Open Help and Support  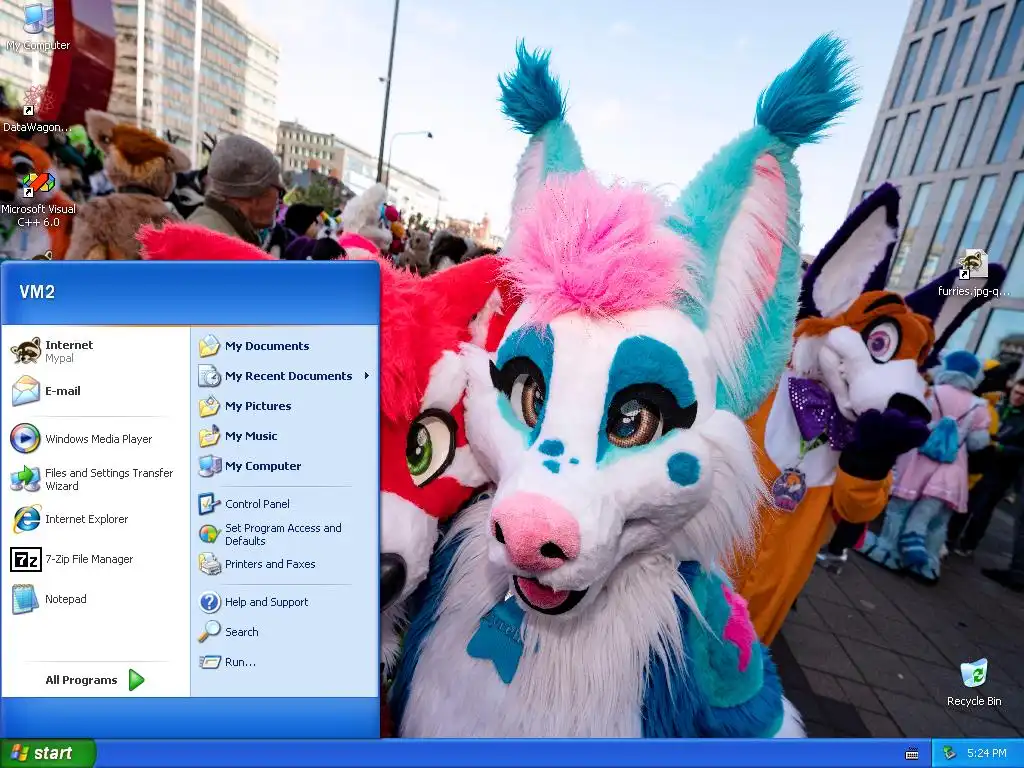285,602
